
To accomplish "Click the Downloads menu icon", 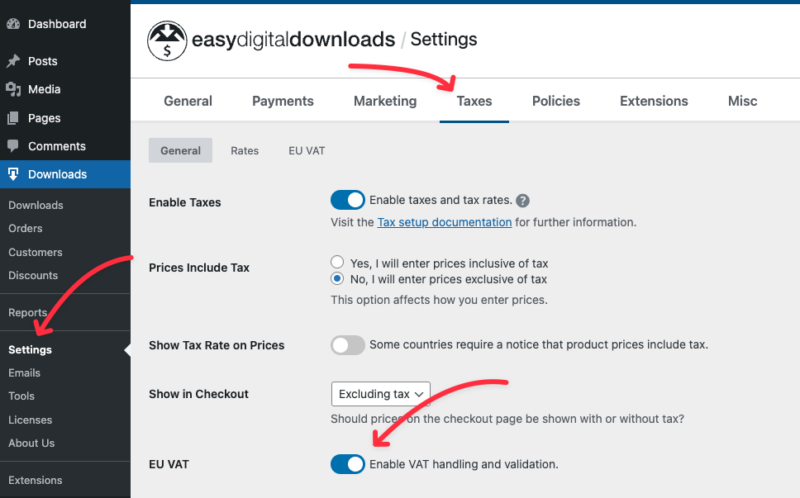I will coord(13,174).
